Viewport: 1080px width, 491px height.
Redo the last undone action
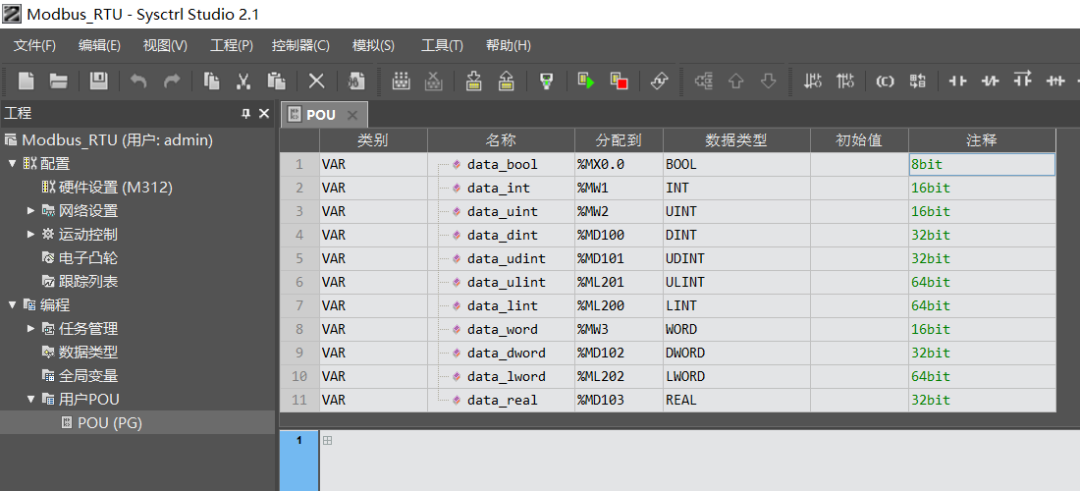tap(172, 81)
